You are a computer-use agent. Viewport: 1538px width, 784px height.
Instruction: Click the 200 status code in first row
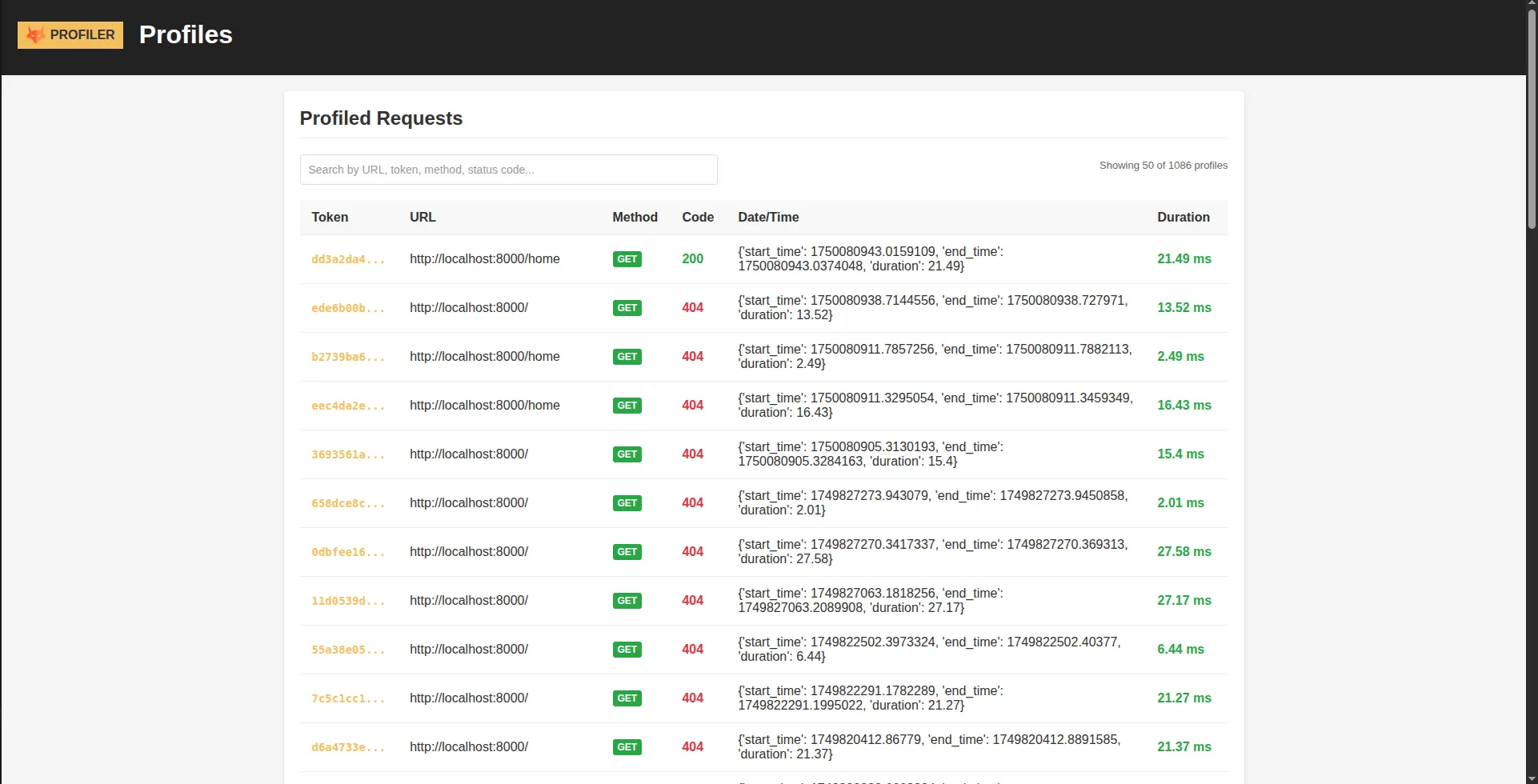692,258
